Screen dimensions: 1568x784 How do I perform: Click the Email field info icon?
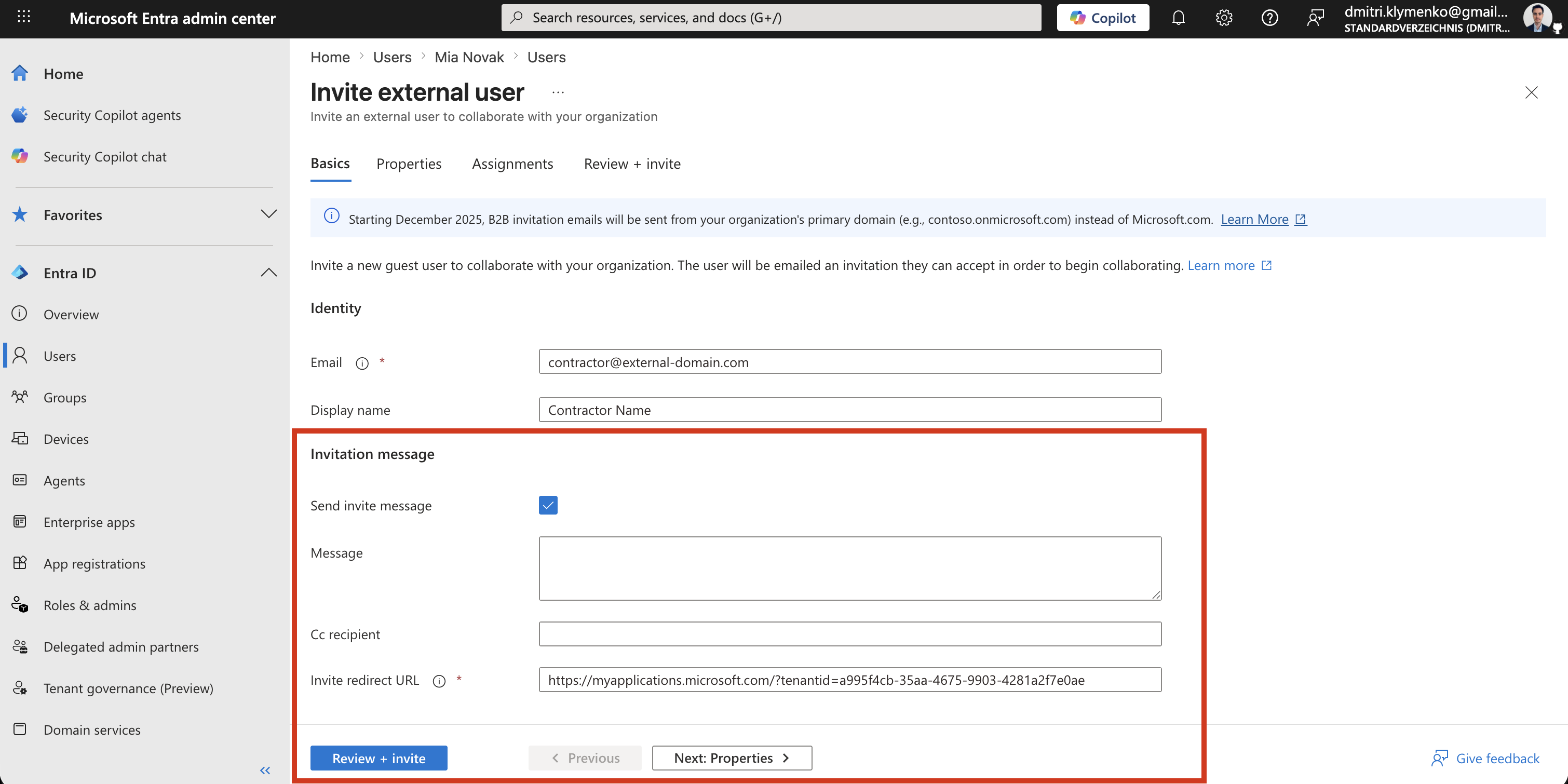click(x=362, y=363)
